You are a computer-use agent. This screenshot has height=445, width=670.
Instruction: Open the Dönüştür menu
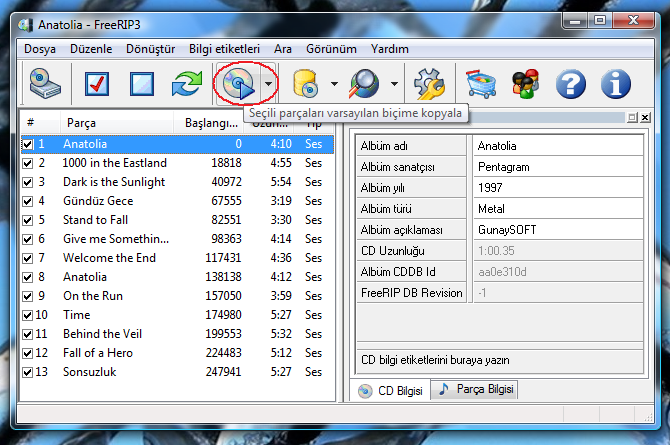pyautogui.click(x=150, y=49)
